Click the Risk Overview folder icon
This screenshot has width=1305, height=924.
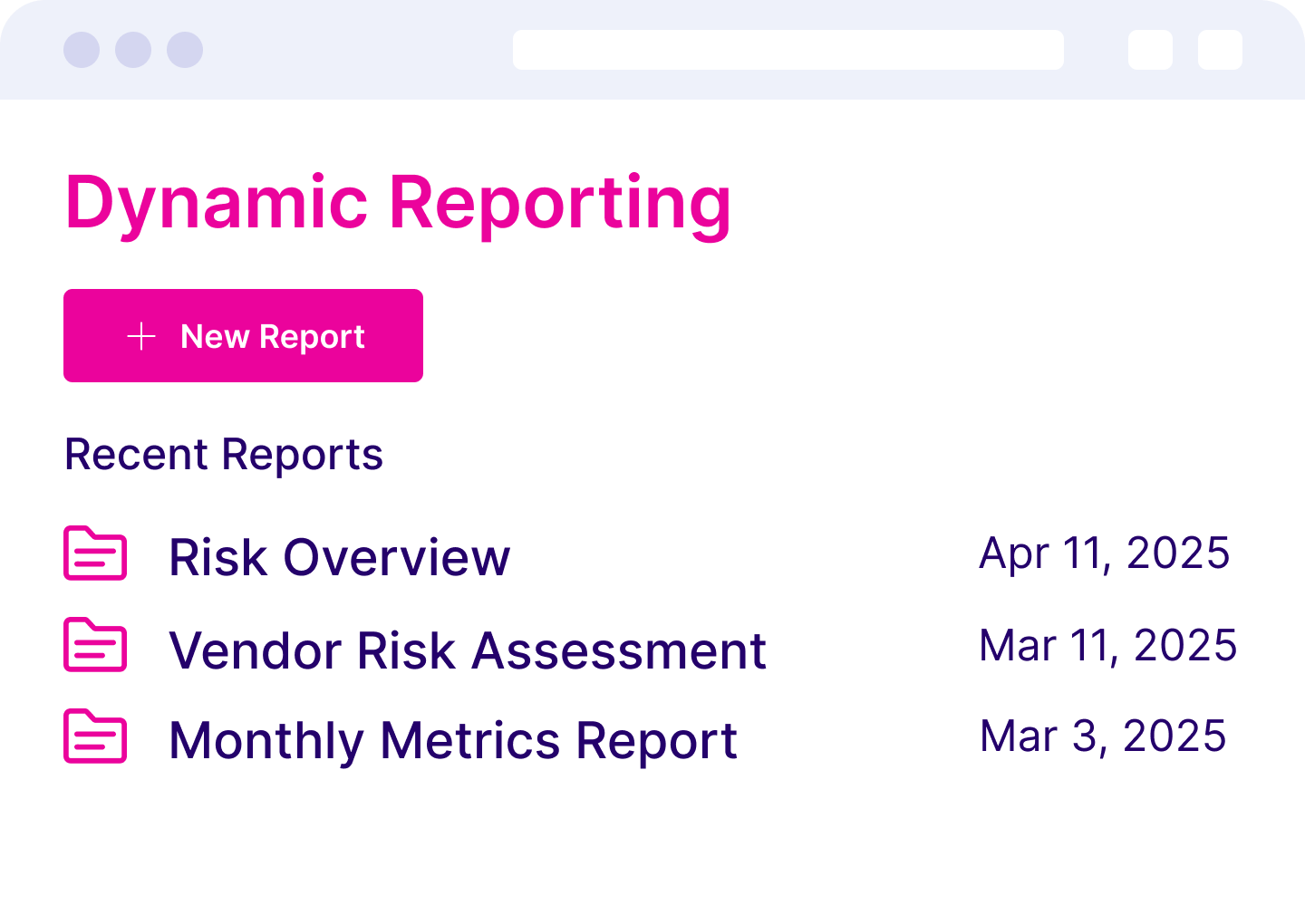click(94, 556)
